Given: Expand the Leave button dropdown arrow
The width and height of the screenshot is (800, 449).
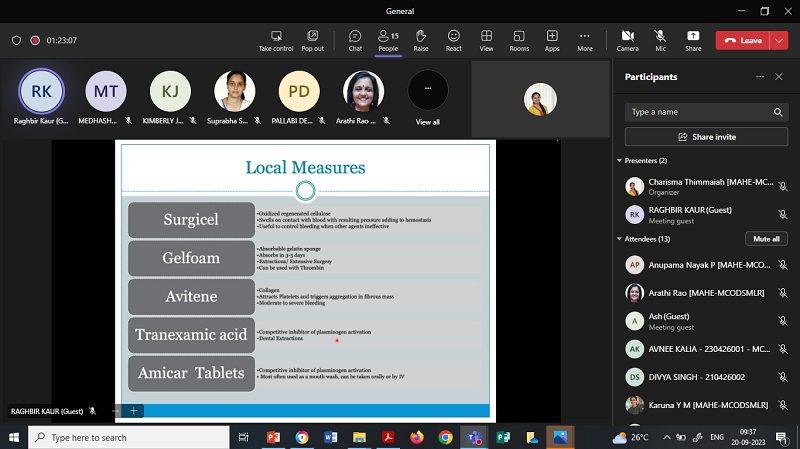Looking at the screenshot, I should coord(779,40).
